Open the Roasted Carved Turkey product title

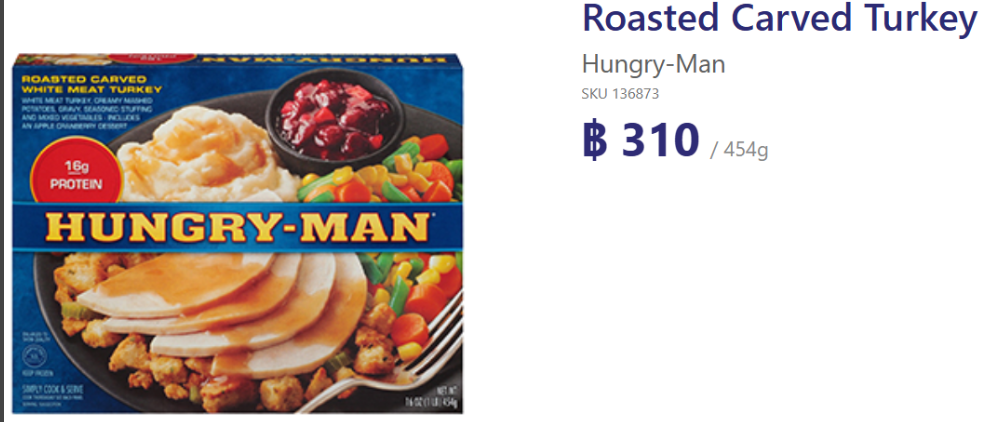coord(779,19)
